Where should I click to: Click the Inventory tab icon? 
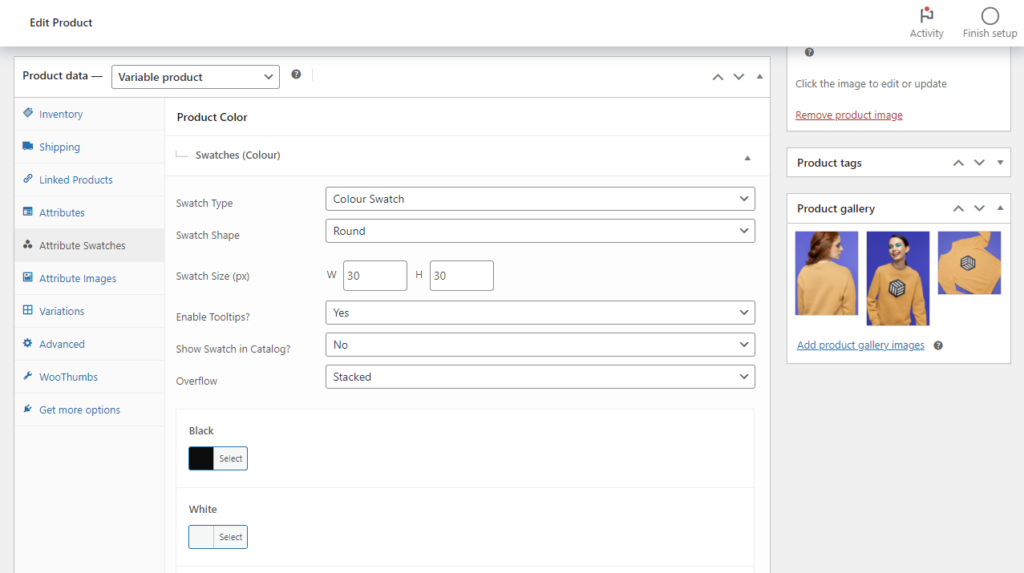28,114
